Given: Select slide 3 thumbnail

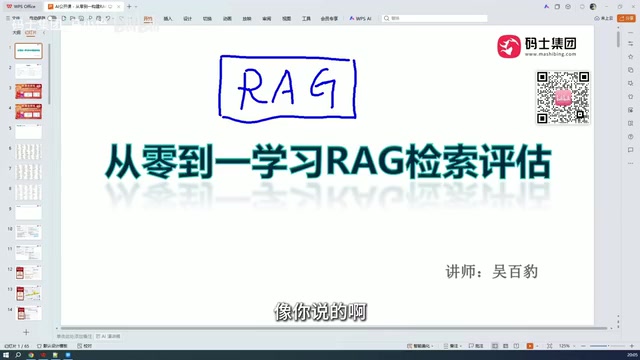Looking at the screenshot, I should click(29, 91).
